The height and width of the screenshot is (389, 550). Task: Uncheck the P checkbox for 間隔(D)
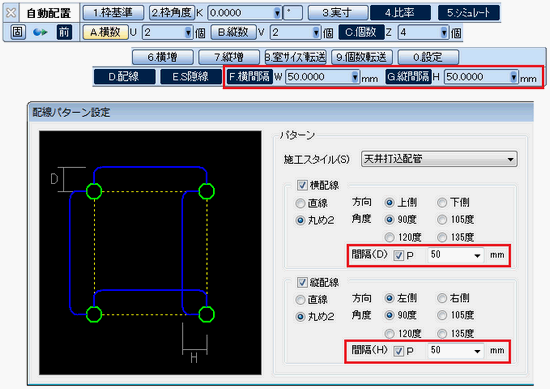(x=398, y=255)
